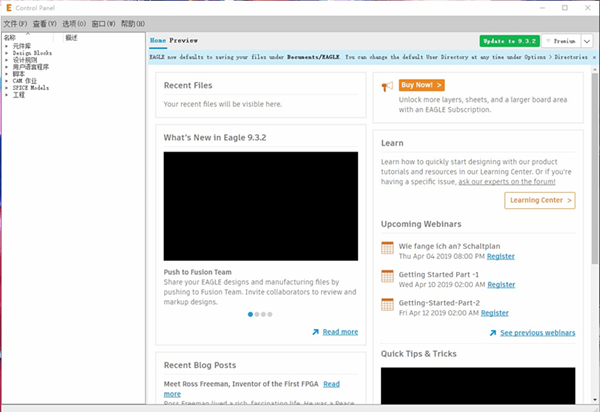Screen dimensions: 600x412
Task: Click calendar icon for Getting Started Part -1
Action: click(x=387, y=276)
